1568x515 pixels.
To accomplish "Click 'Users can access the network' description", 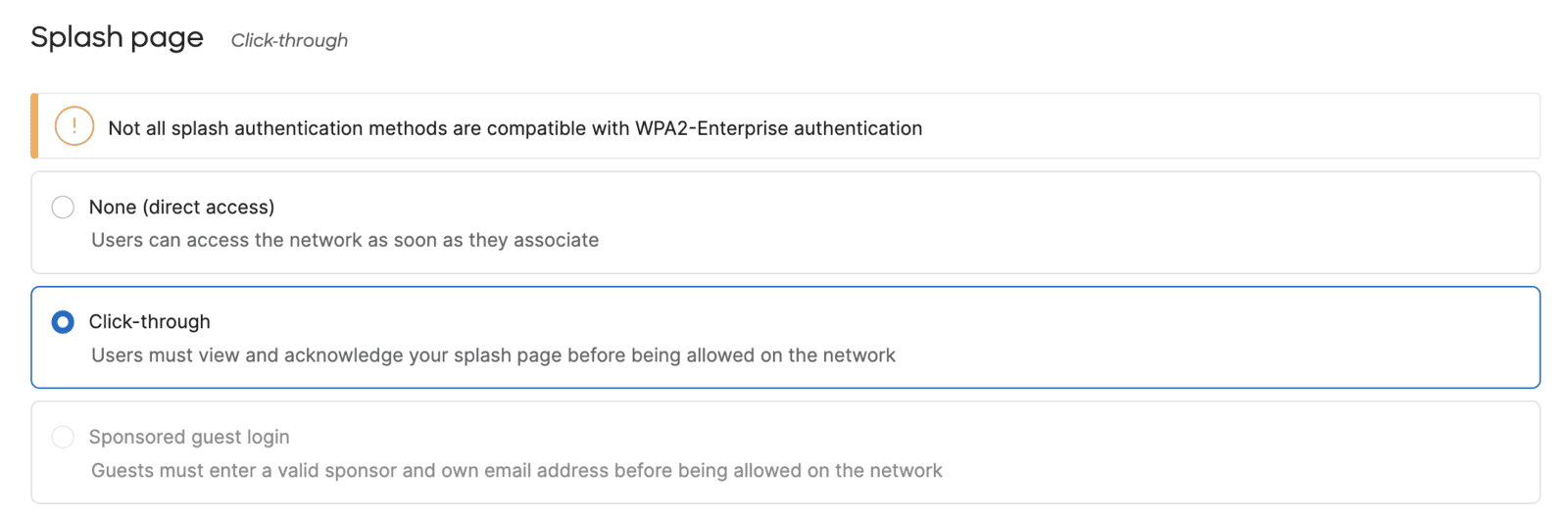I will tap(345, 240).
